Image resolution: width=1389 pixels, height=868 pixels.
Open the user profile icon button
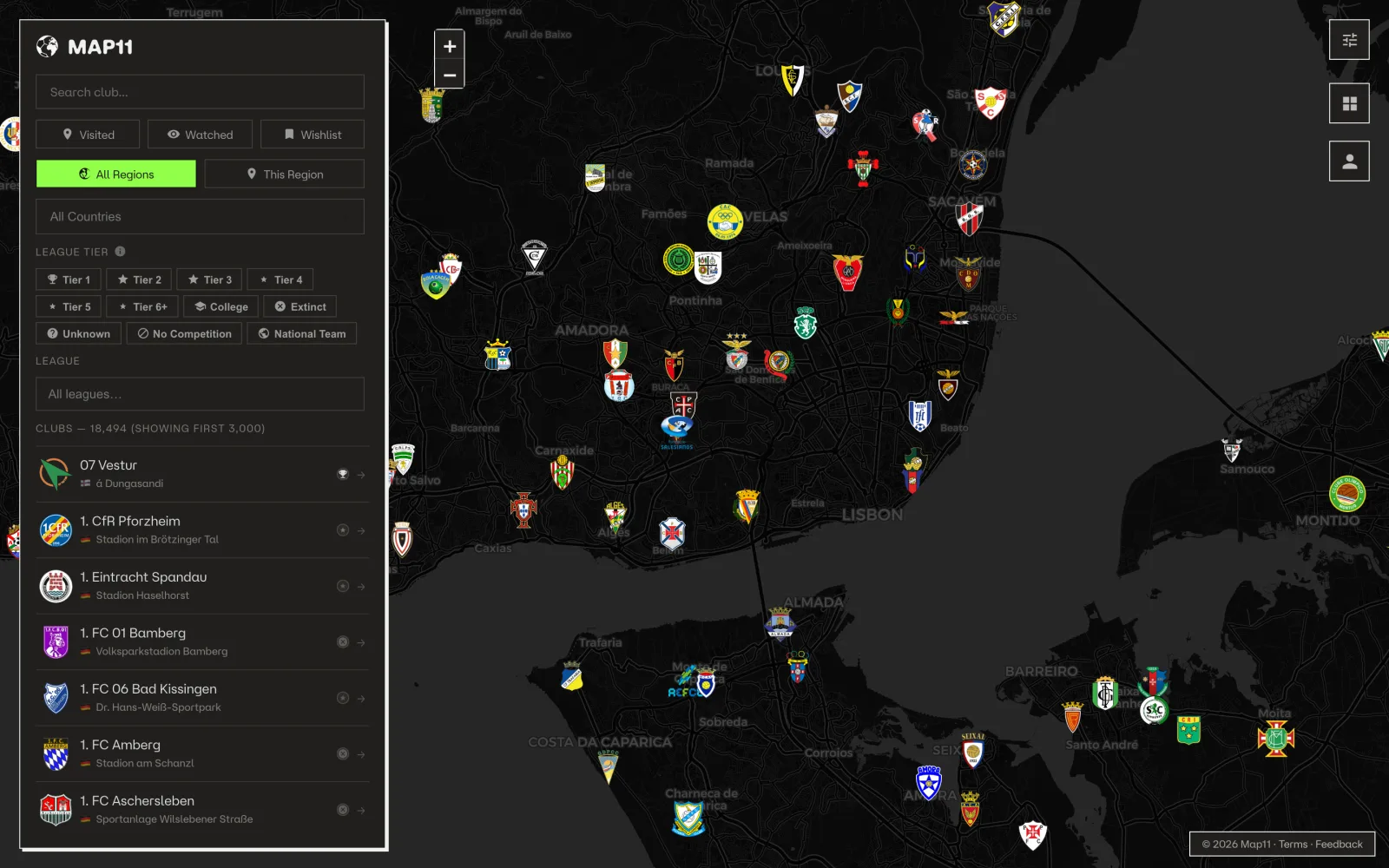coord(1349,161)
